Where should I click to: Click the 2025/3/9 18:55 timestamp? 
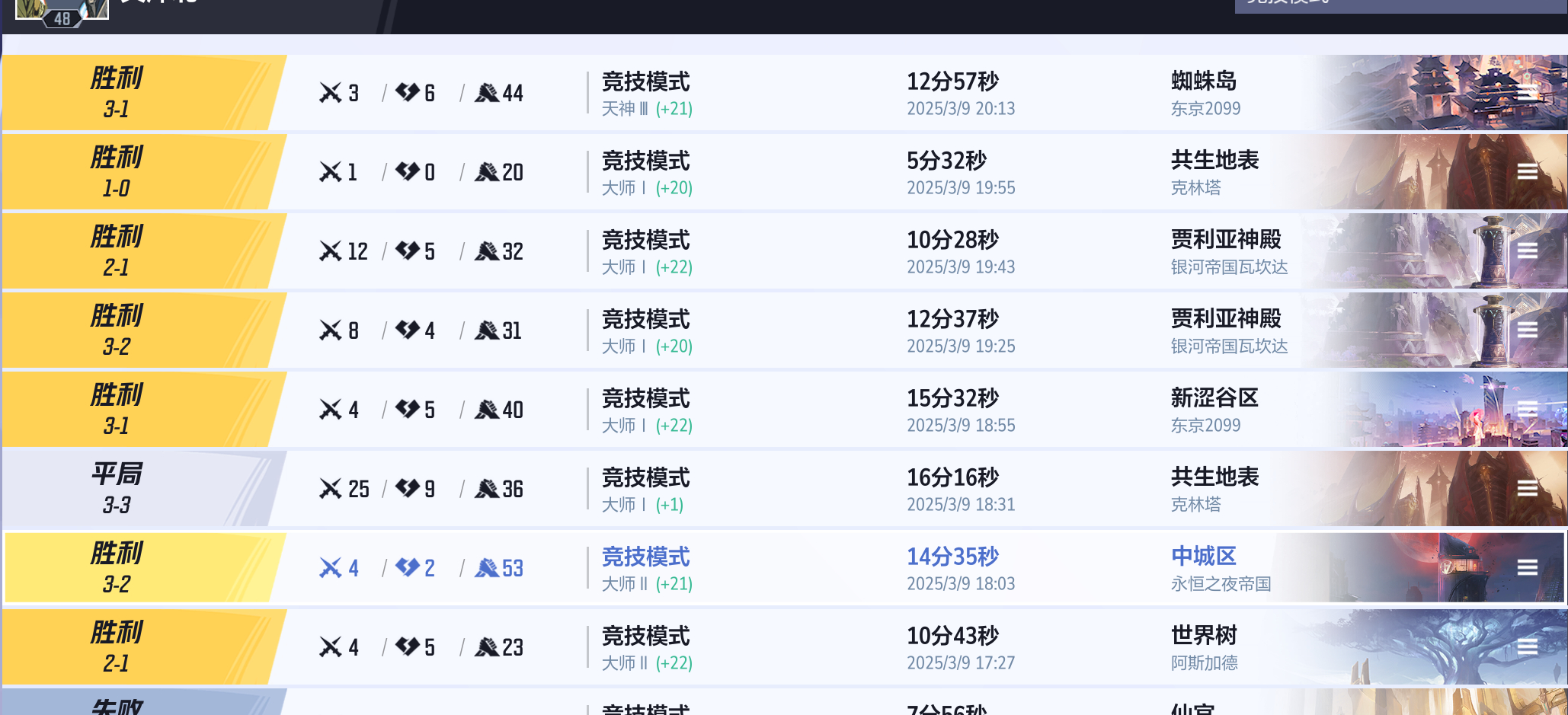click(x=961, y=426)
